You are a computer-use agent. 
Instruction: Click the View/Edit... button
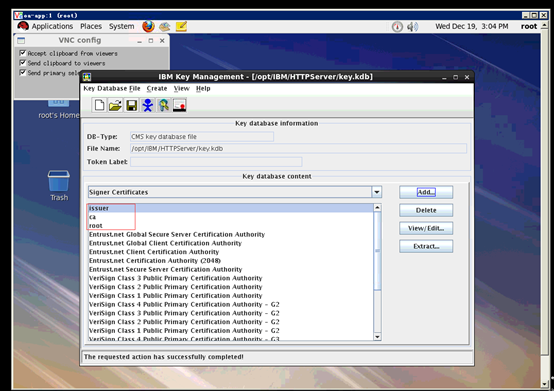click(426, 228)
